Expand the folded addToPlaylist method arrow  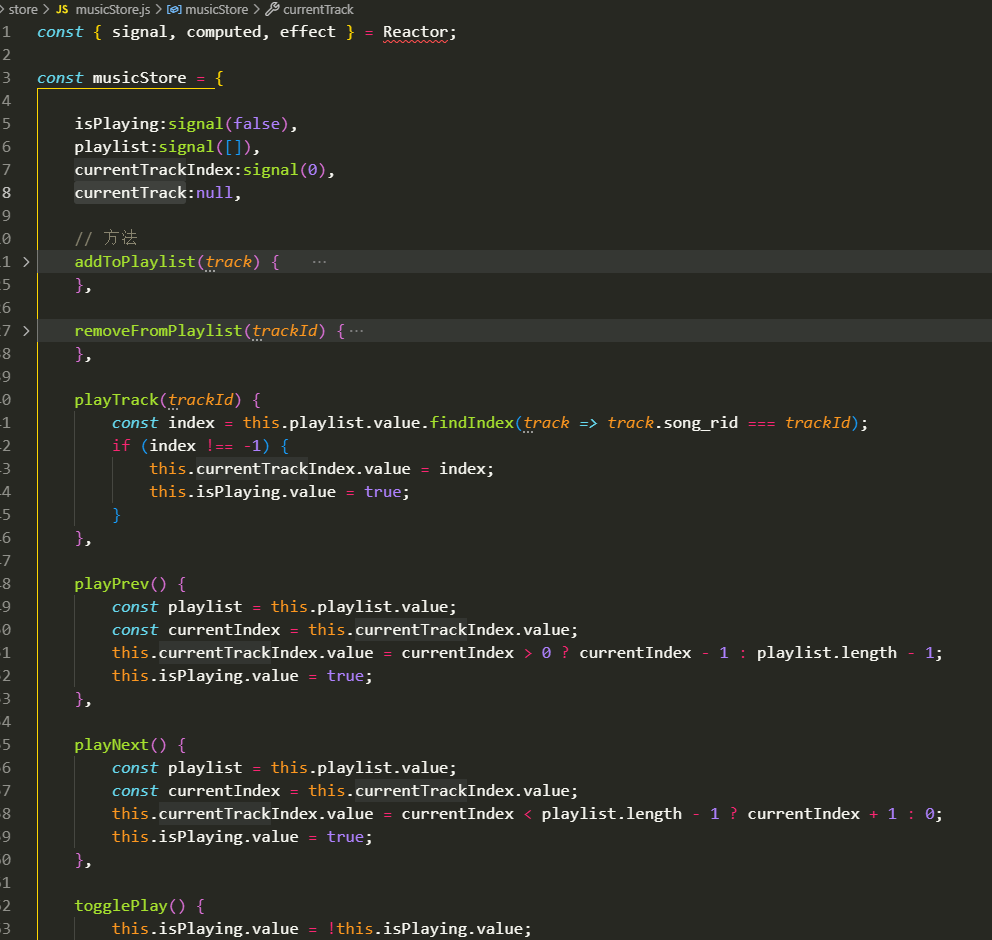26,262
